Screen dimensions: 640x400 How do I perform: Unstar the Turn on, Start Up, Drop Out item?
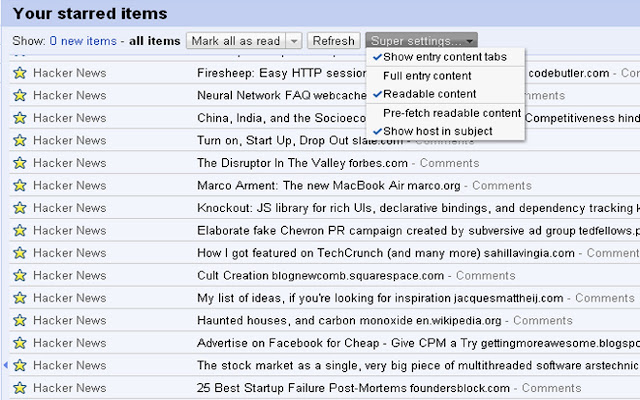tap(20, 140)
